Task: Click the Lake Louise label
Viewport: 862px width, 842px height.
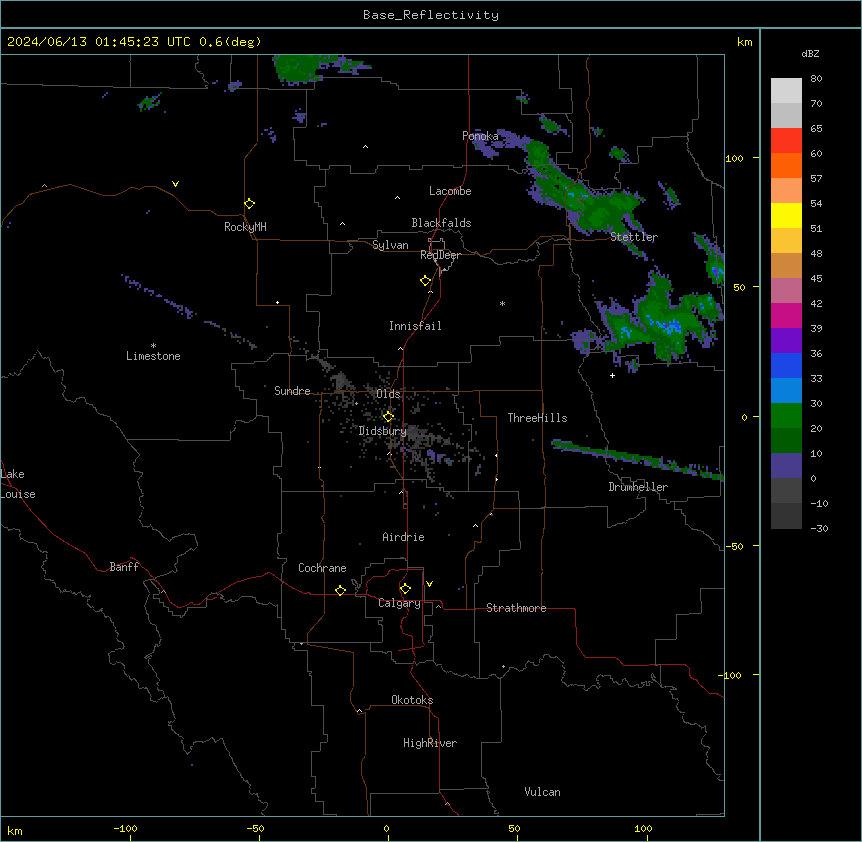Action: (18, 484)
